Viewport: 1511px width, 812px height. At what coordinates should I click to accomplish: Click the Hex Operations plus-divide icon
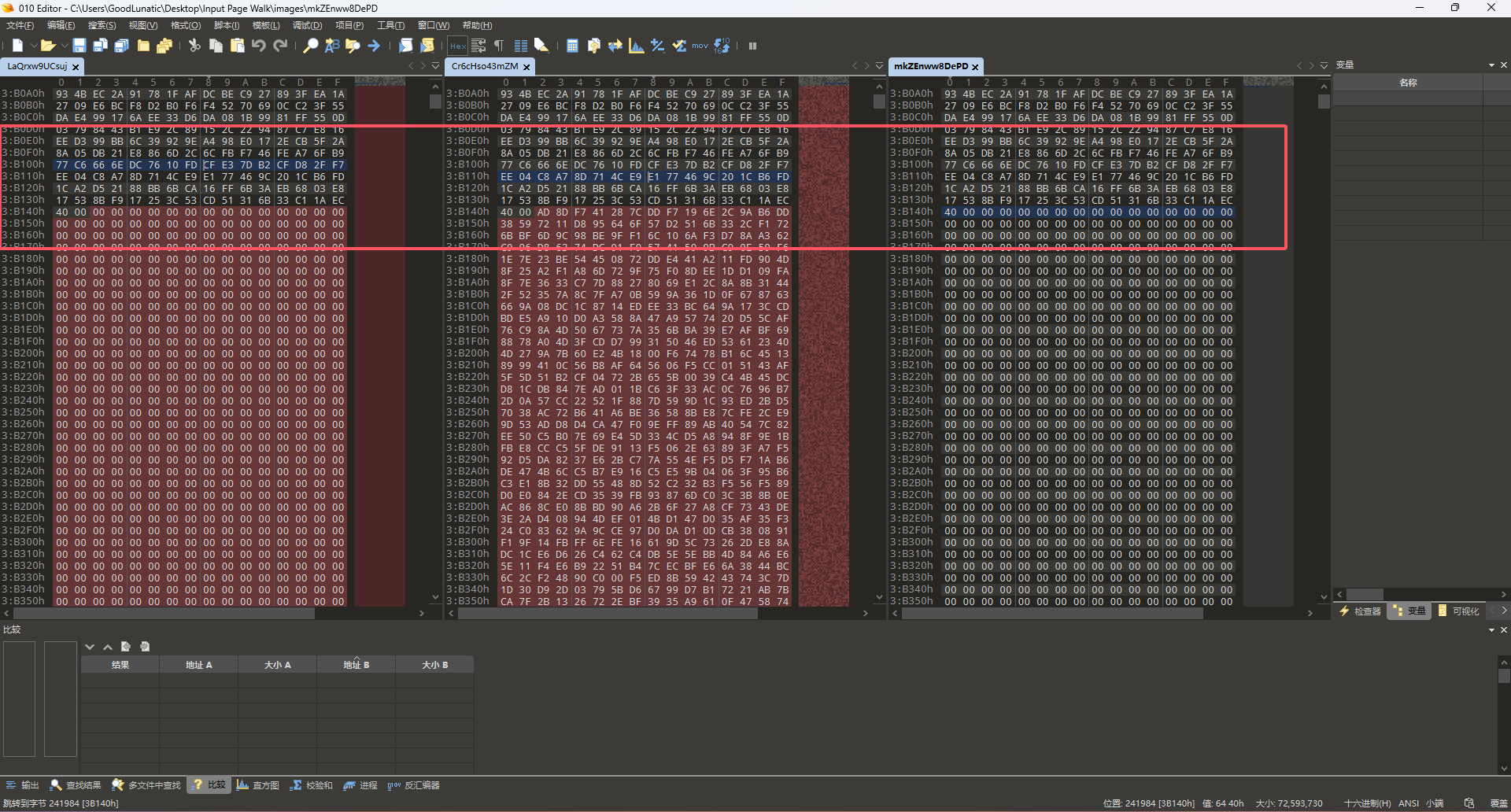click(x=658, y=46)
